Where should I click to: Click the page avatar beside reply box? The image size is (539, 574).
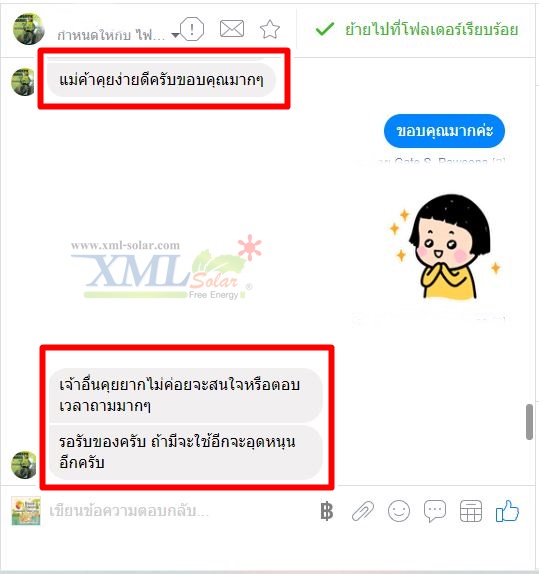26,511
